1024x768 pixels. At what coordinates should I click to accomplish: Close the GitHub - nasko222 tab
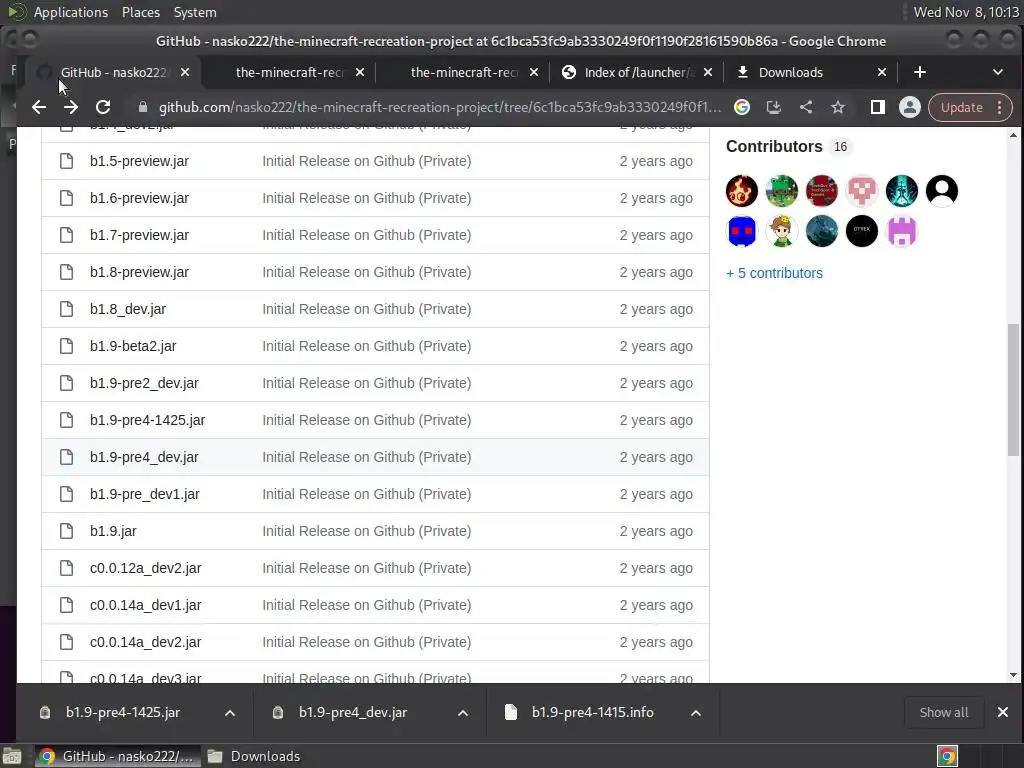(185, 72)
